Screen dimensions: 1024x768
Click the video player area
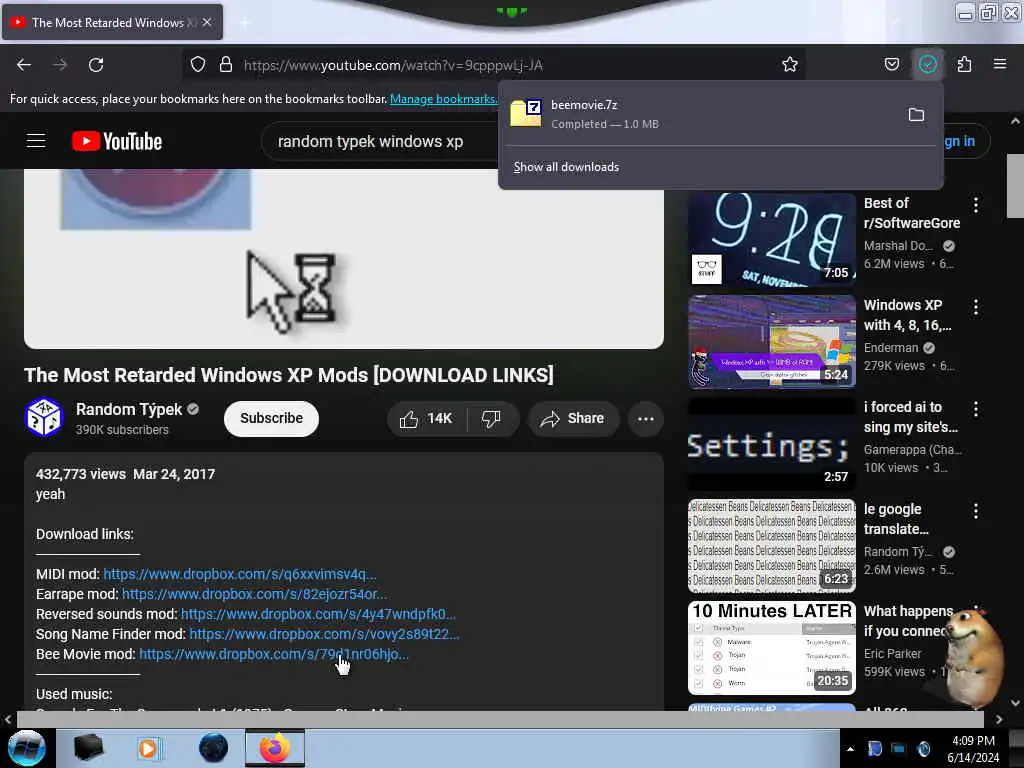click(x=344, y=259)
